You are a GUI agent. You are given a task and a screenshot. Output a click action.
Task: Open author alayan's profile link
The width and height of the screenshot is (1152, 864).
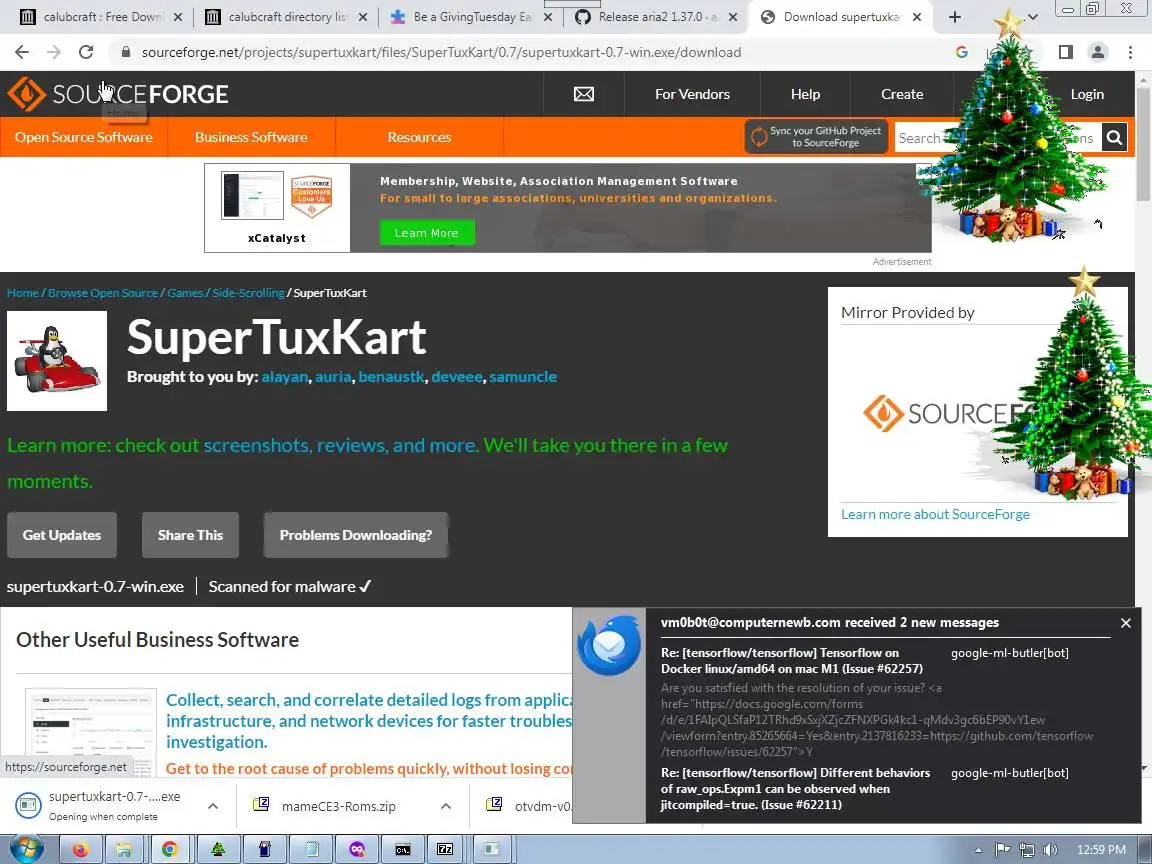tap(284, 377)
